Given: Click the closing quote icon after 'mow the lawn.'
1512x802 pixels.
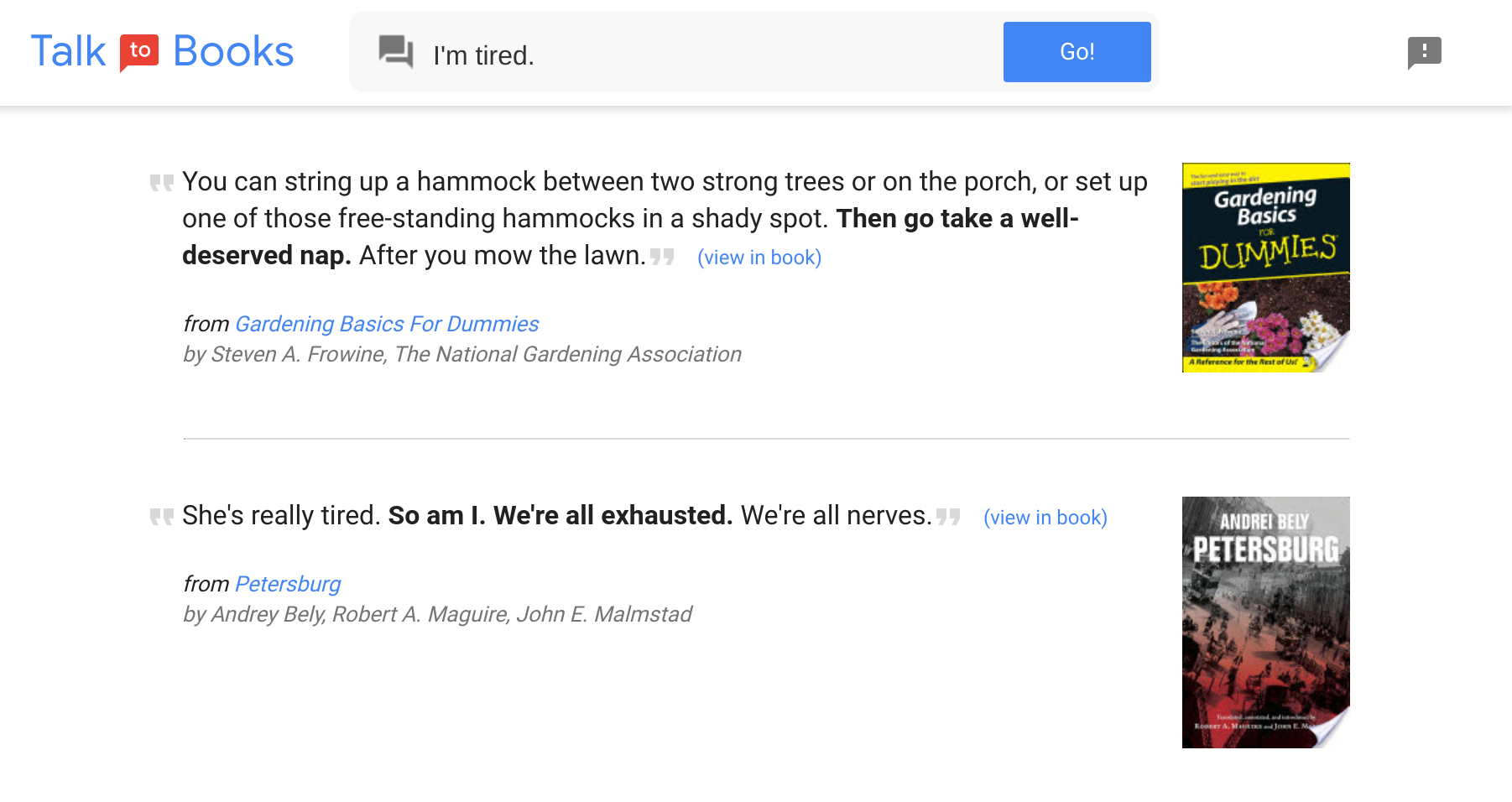Looking at the screenshot, I should pos(664,258).
